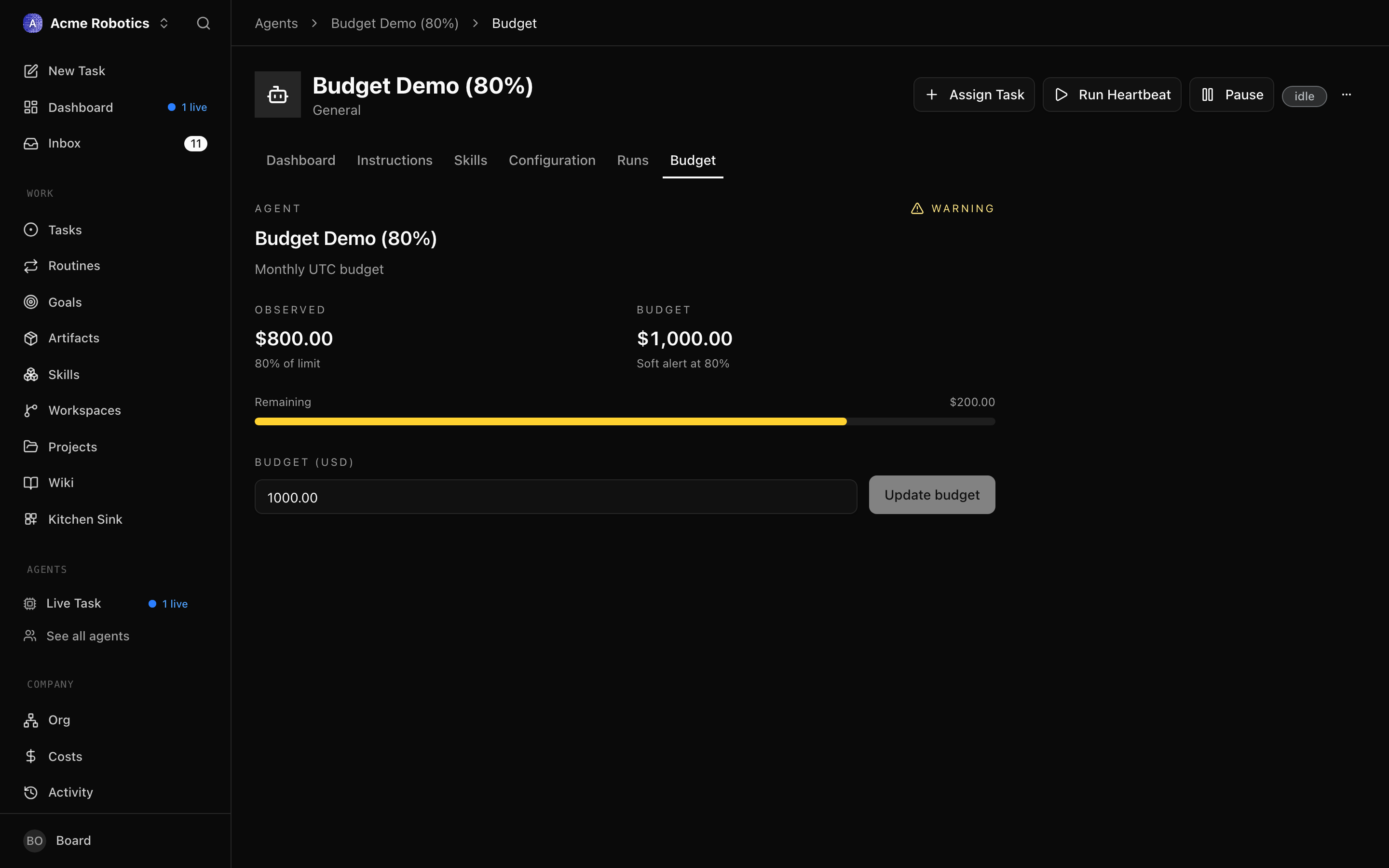Click the yellow remaining budget progress bar
This screenshot has width=1389, height=868.
(x=550, y=421)
